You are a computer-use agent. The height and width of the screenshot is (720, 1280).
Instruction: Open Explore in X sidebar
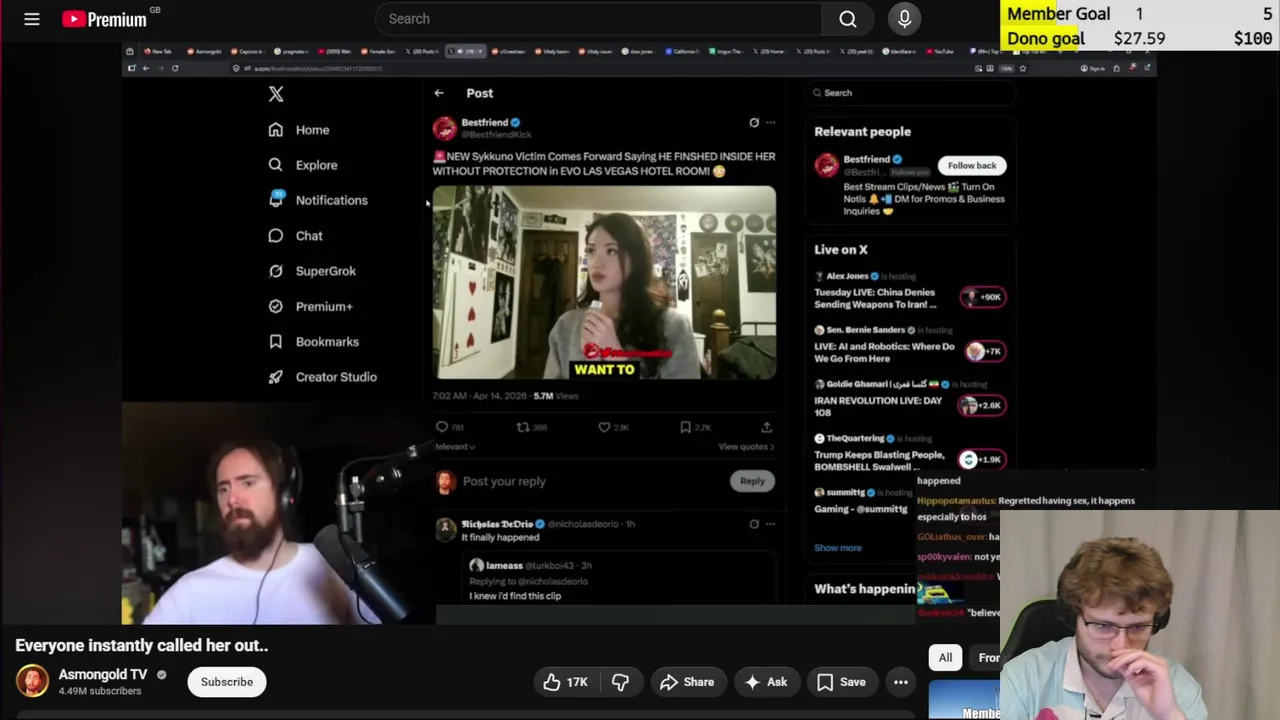pos(303,165)
